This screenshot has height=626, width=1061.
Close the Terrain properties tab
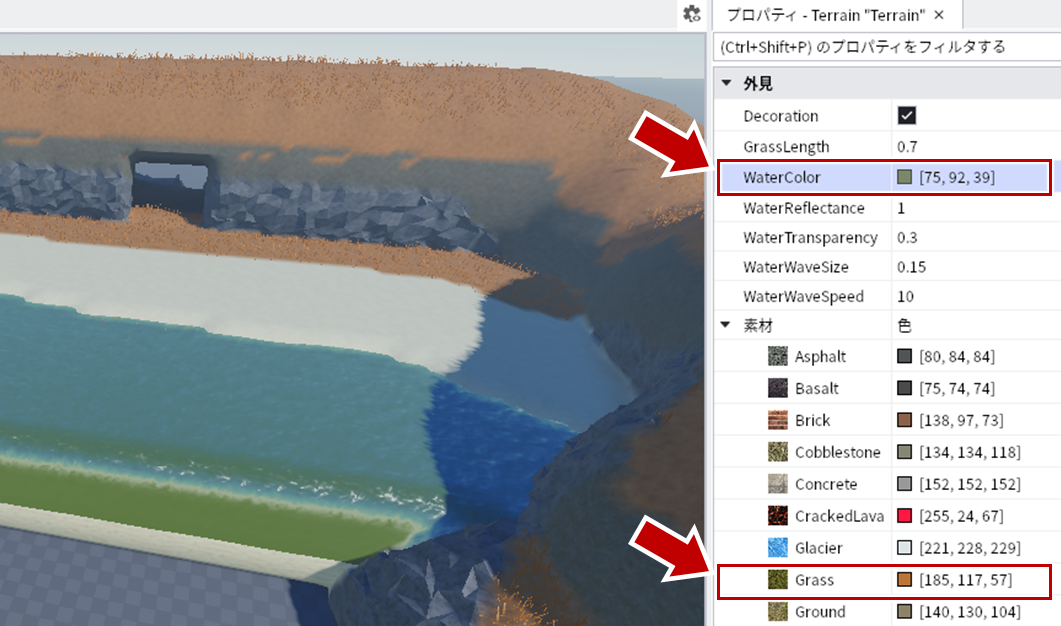[939, 15]
